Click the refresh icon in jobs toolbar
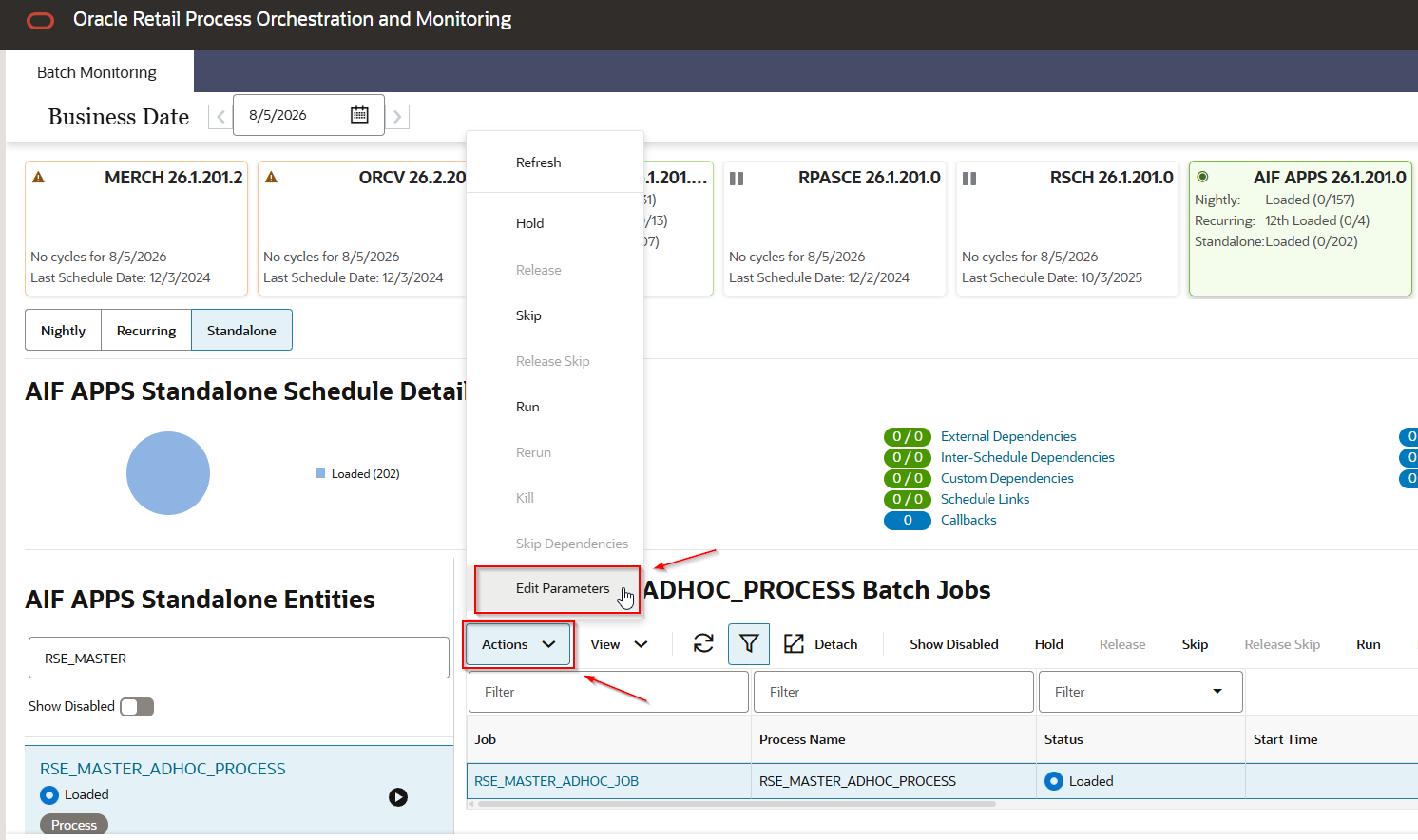Screen dimensions: 1418x840 pos(703,643)
